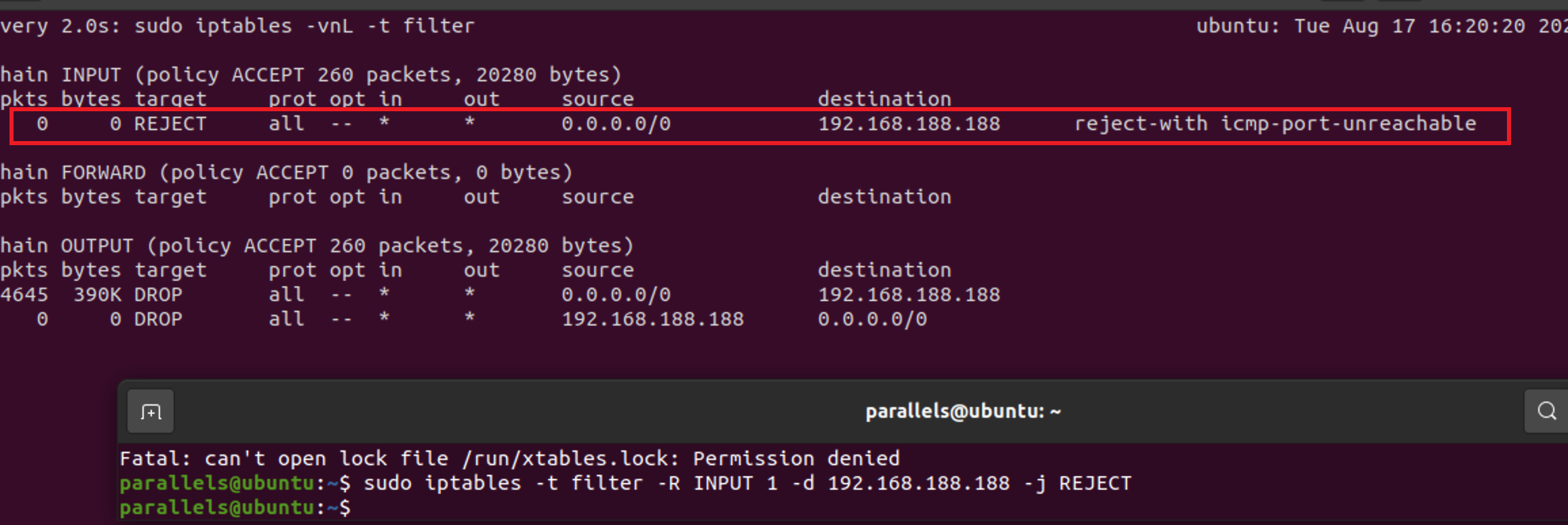Image resolution: width=1568 pixels, height=525 pixels.
Task: Click the 'destination' column header under the INPUT chain
Action: pyautogui.click(x=884, y=99)
